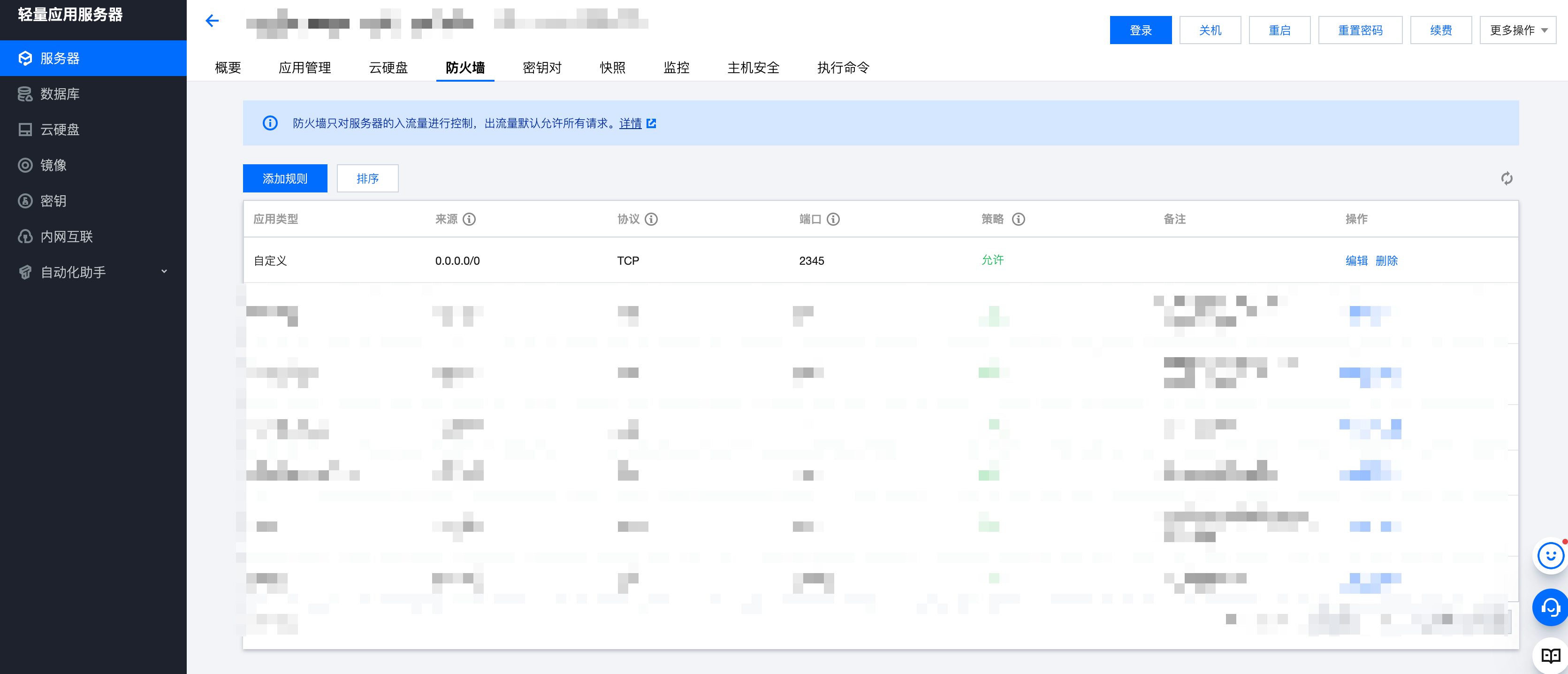Click the 添加规则 button
The width and height of the screenshot is (1568, 674).
click(285, 178)
